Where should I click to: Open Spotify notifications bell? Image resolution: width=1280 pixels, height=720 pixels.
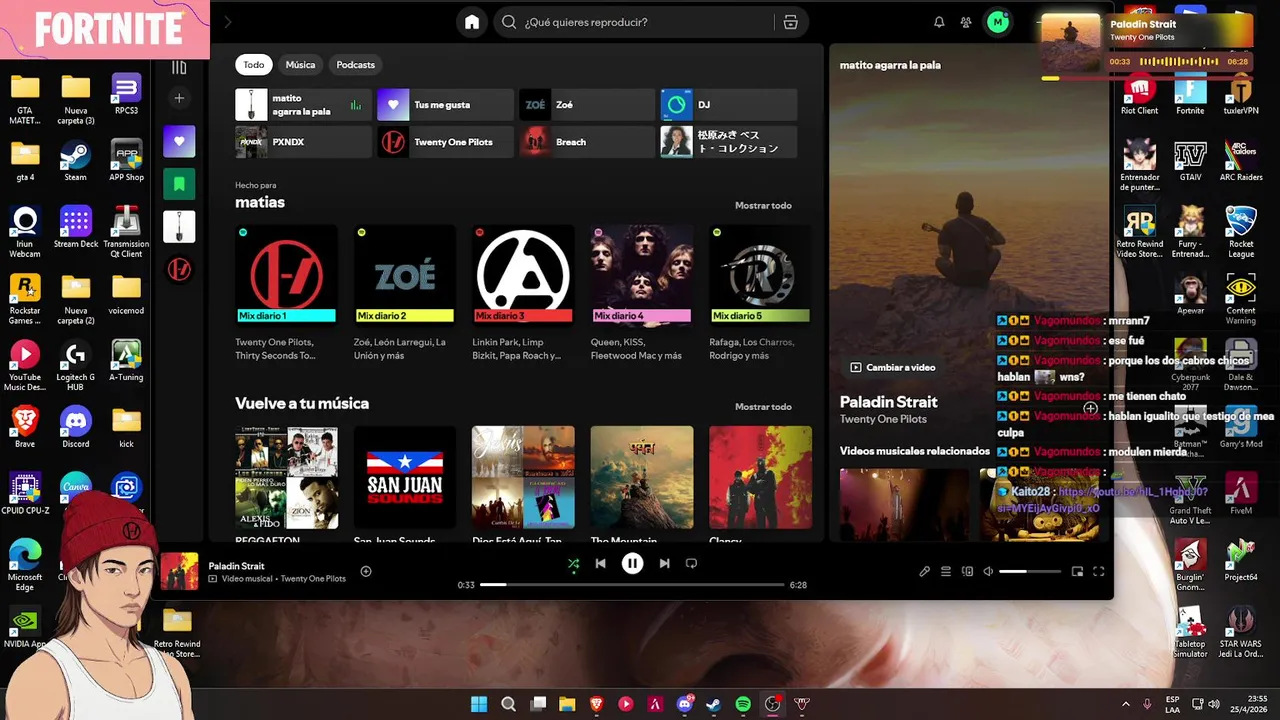939,22
